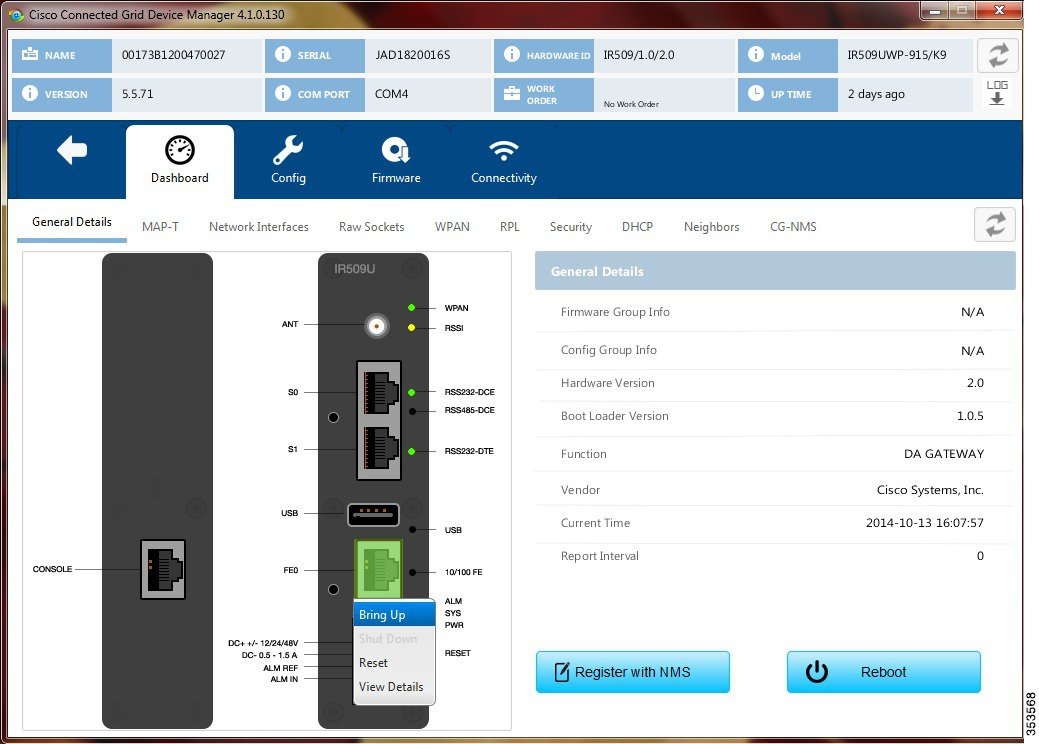Open the Security sub-tab
Image resolution: width=1039 pixels, height=744 pixels.
[x=571, y=227]
